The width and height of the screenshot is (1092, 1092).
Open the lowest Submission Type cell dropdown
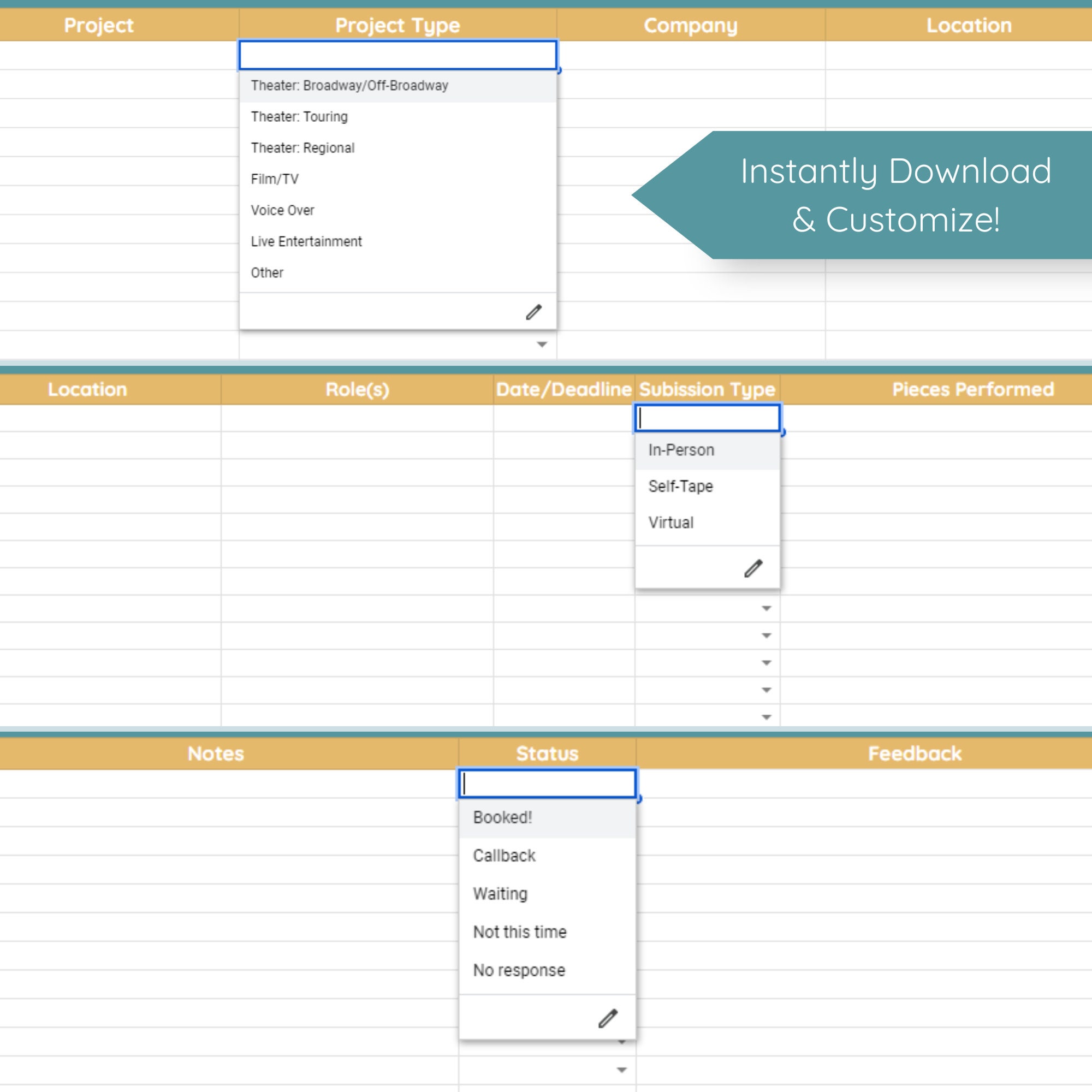coord(765,717)
